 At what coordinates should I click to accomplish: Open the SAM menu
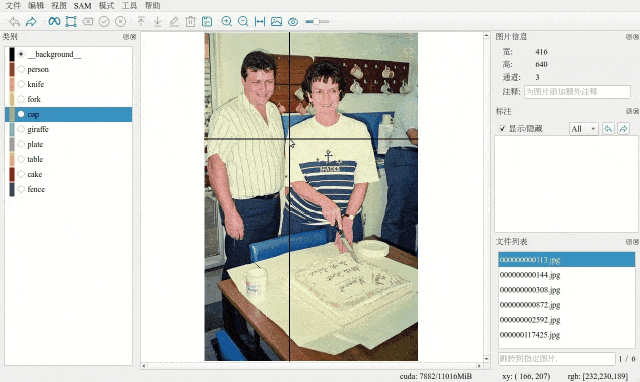(x=82, y=6)
